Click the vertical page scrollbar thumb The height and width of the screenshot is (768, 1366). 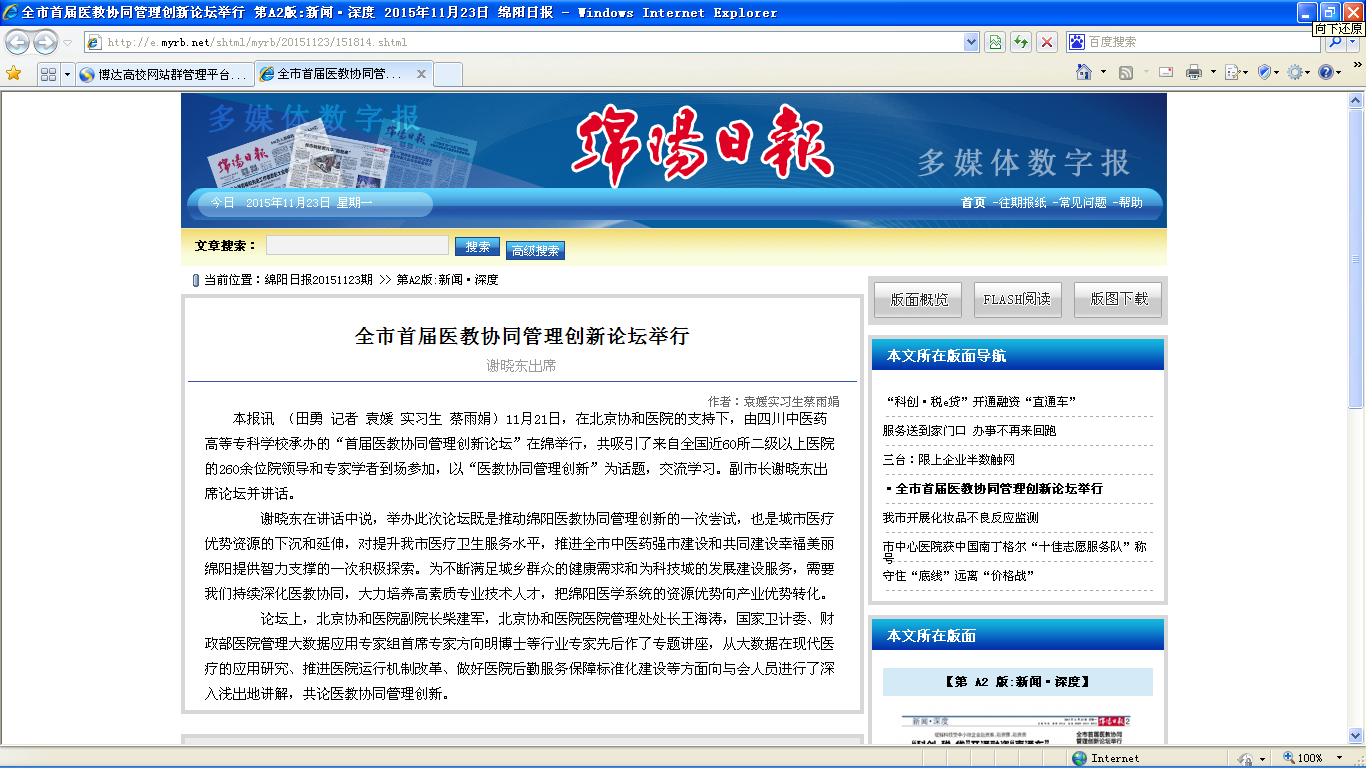(1356, 250)
